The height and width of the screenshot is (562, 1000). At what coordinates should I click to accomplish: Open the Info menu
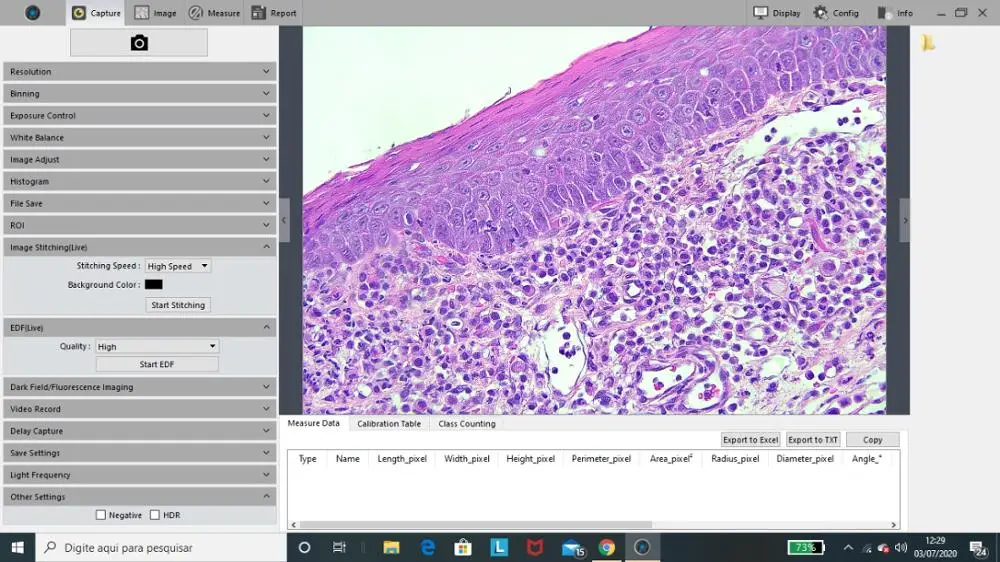(895, 13)
